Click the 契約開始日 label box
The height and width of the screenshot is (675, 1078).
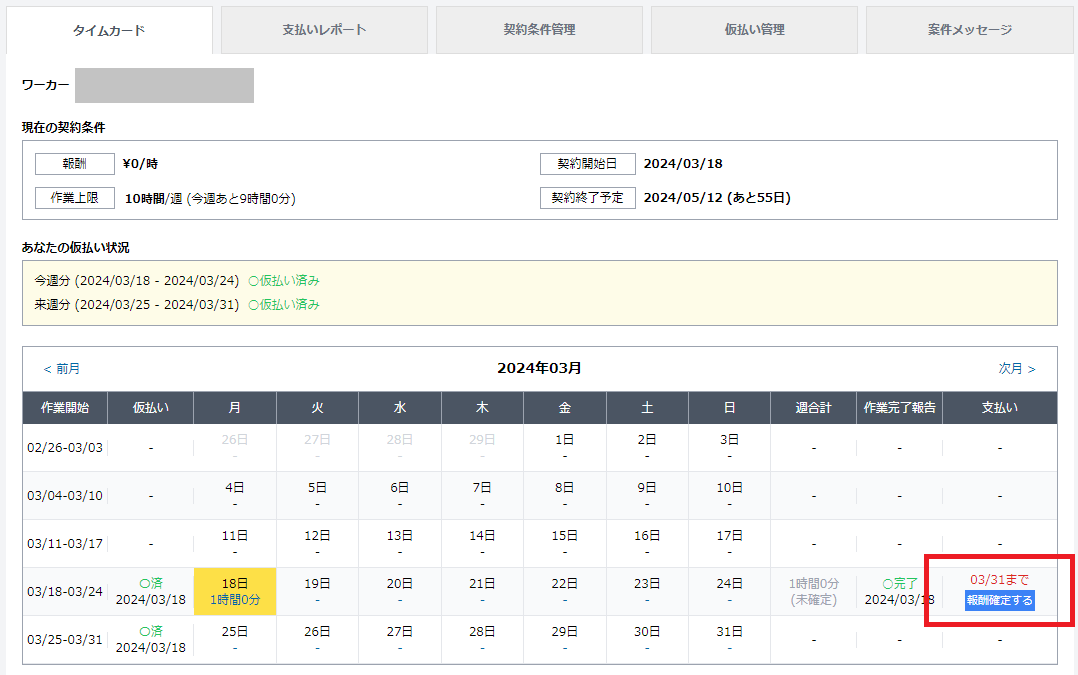click(587, 164)
